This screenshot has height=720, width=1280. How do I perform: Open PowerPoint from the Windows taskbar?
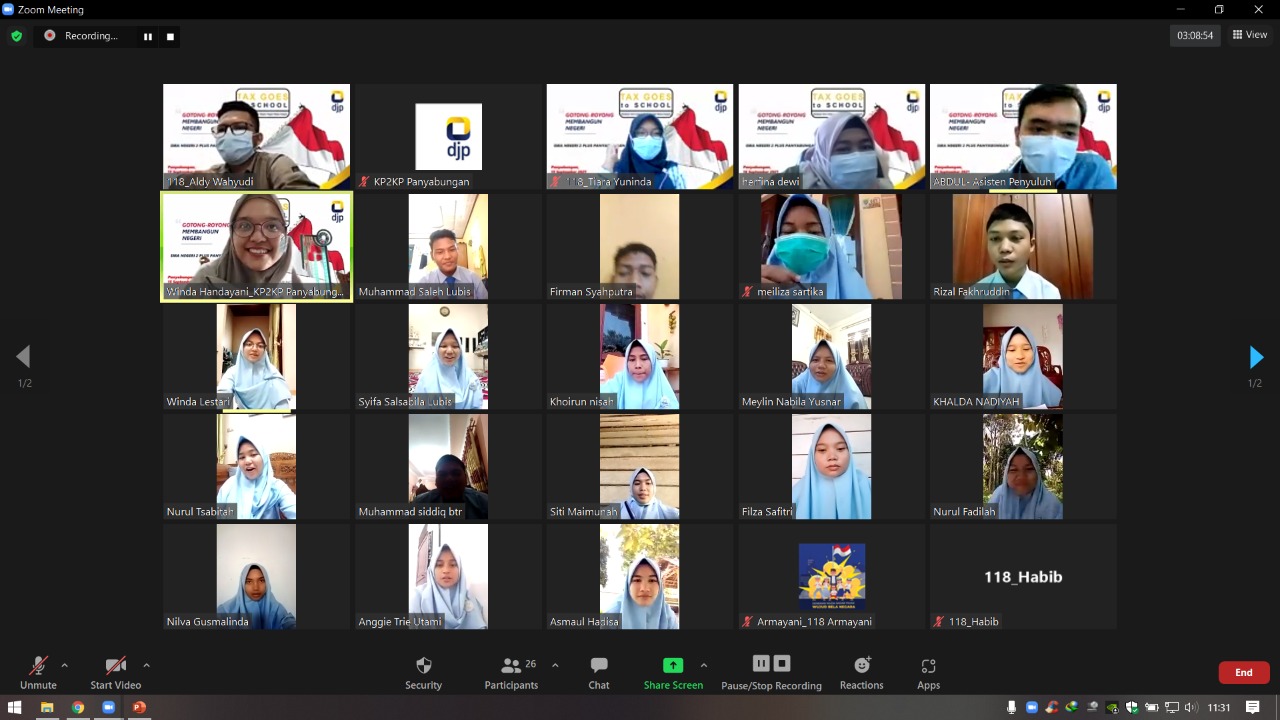(x=139, y=708)
